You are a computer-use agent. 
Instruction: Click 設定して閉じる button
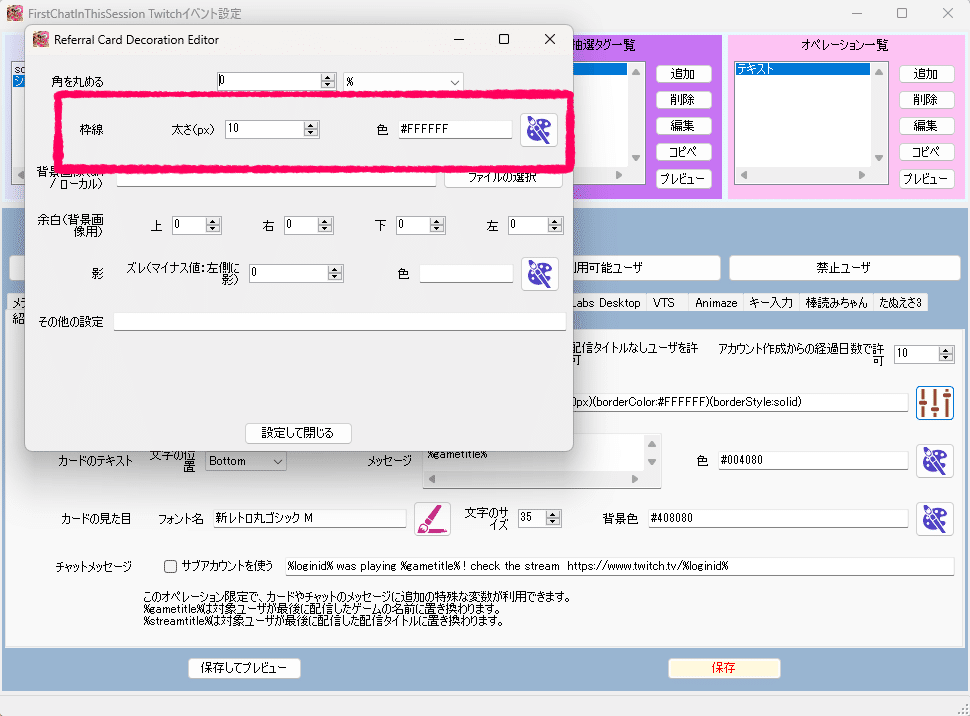pos(298,433)
